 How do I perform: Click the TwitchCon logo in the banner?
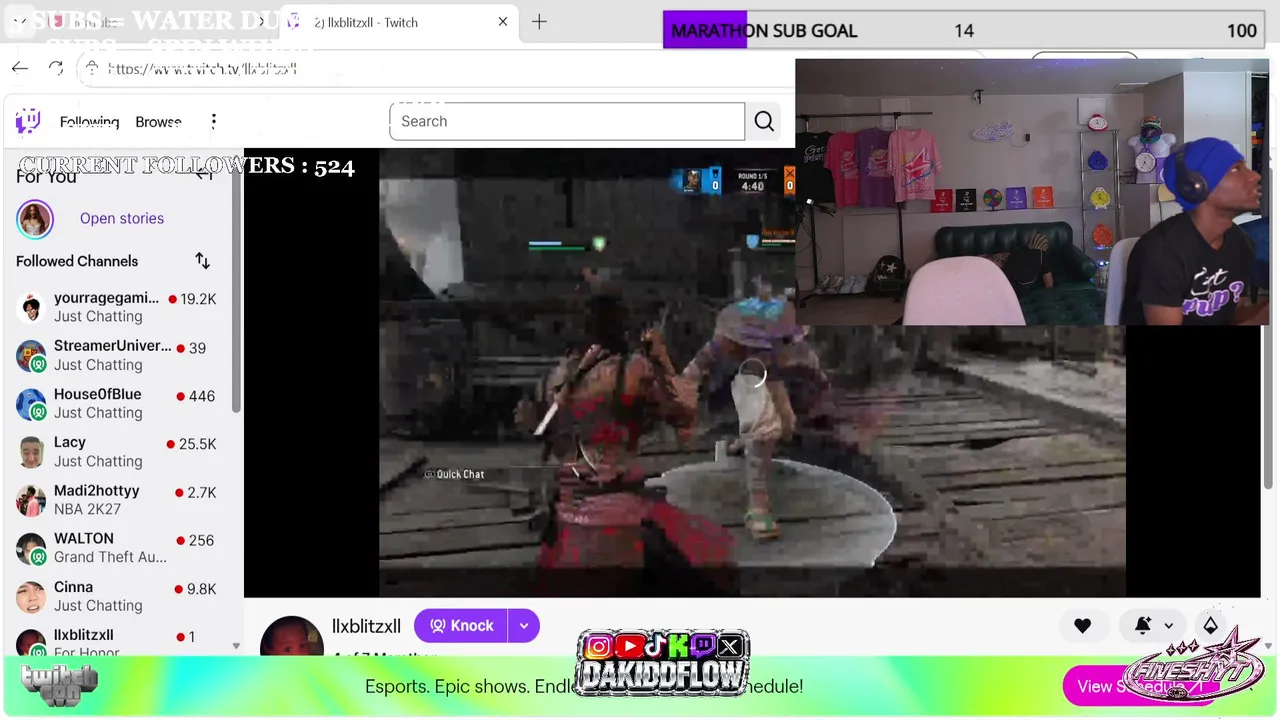point(60,686)
